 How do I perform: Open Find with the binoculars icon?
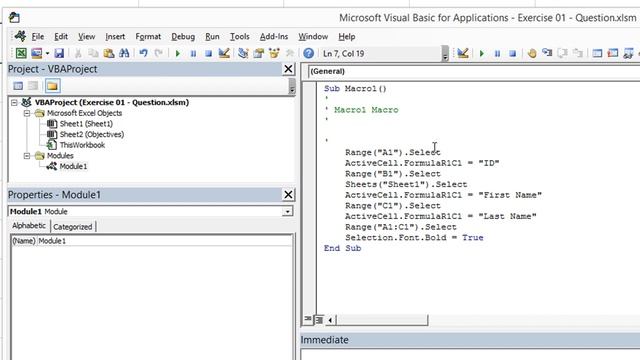coord(124,53)
